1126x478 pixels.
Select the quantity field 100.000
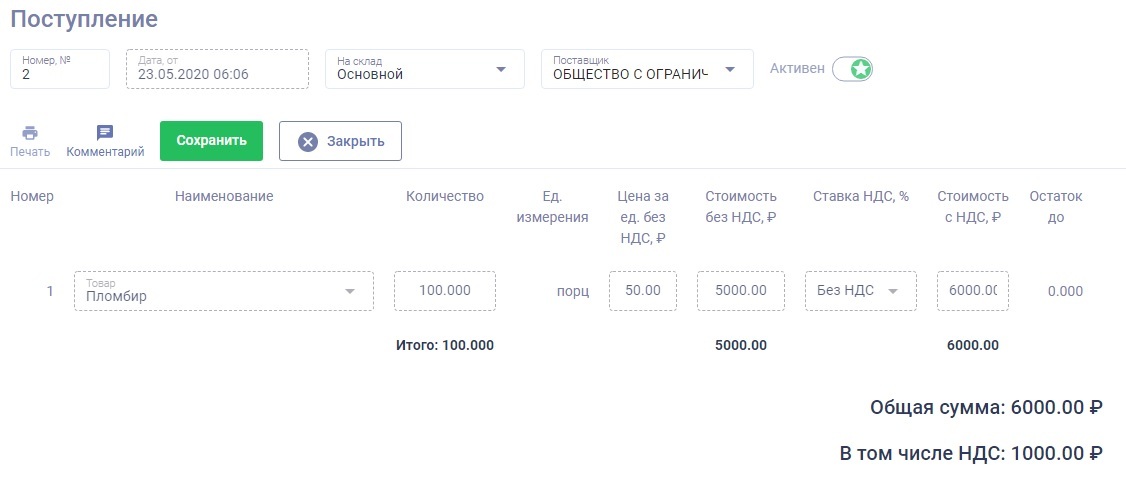[445, 291]
